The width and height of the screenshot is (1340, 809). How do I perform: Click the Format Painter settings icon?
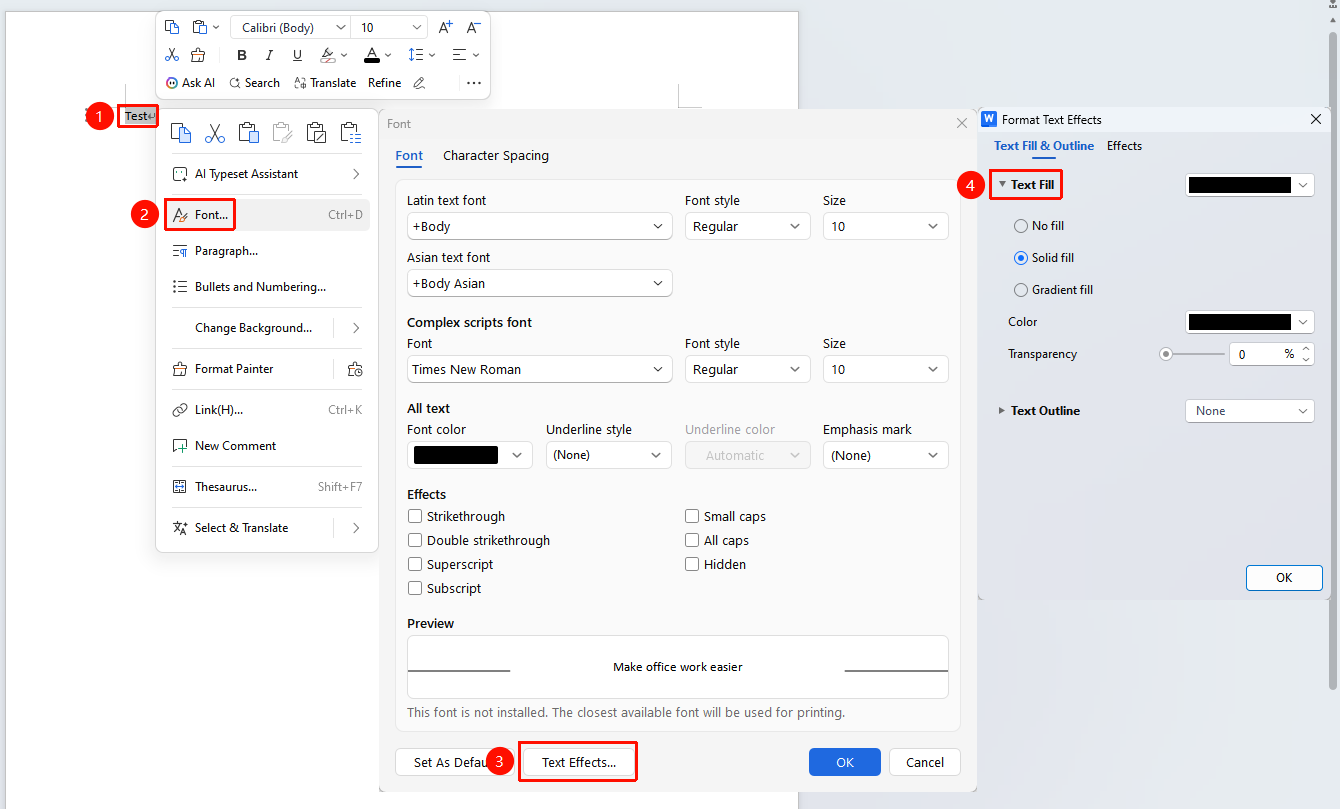pyautogui.click(x=354, y=369)
